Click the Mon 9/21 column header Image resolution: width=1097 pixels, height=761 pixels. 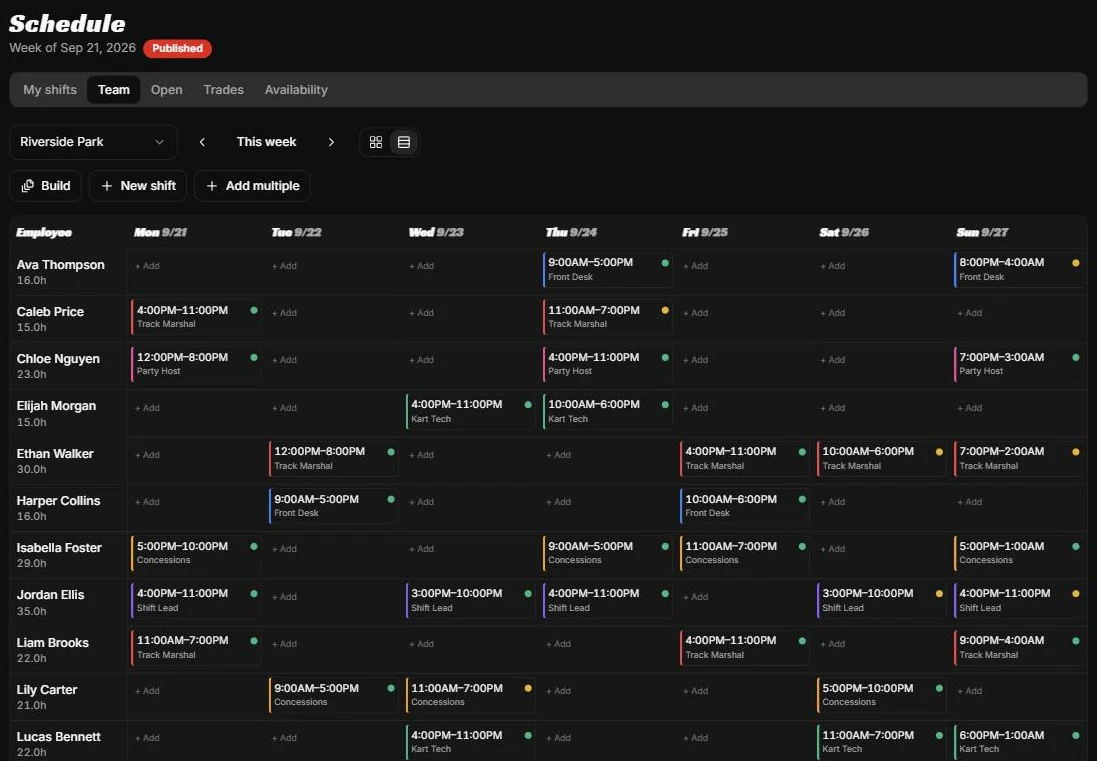tap(160, 232)
